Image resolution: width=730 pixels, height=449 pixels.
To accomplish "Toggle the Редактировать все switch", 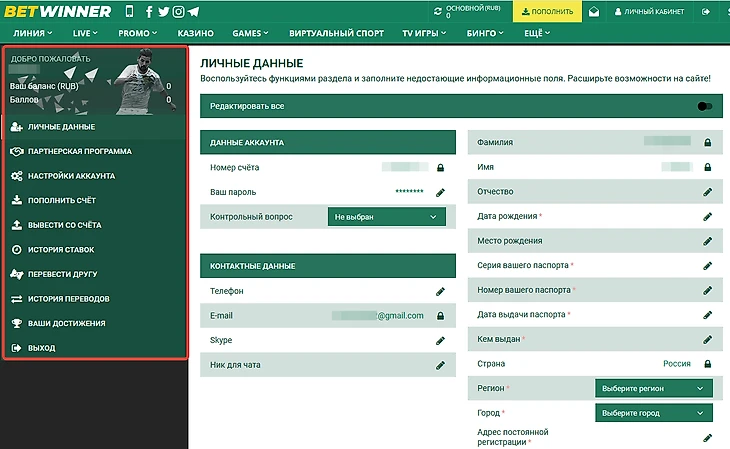I will [x=706, y=106].
